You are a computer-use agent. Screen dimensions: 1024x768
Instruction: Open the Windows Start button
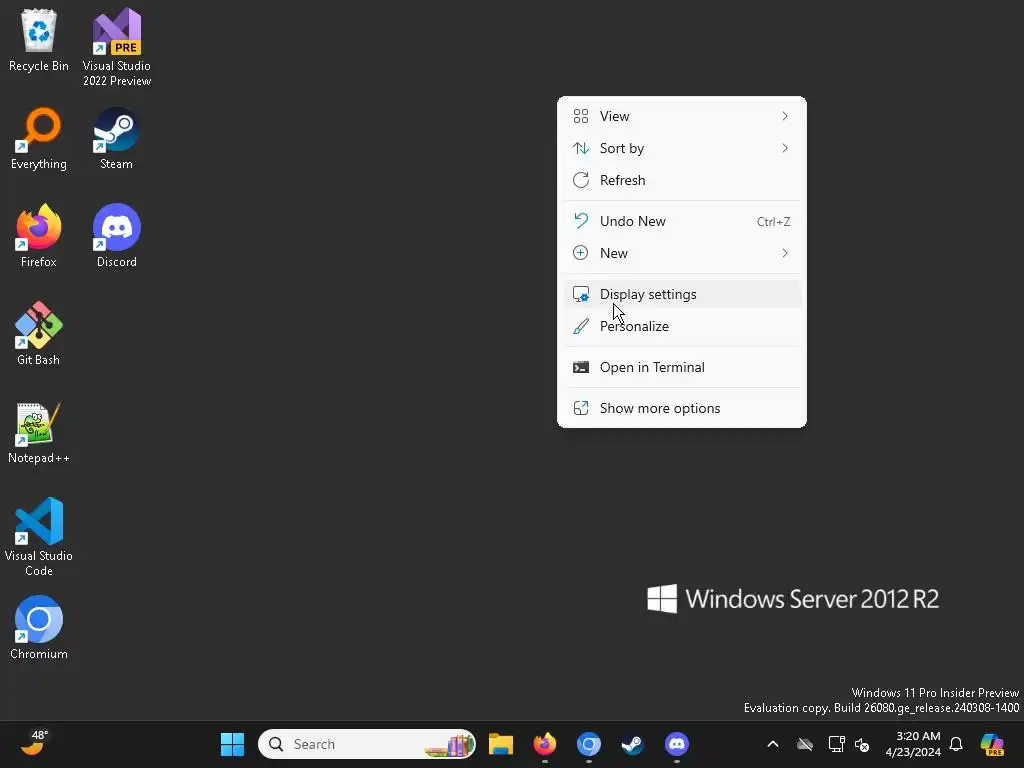click(x=232, y=744)
